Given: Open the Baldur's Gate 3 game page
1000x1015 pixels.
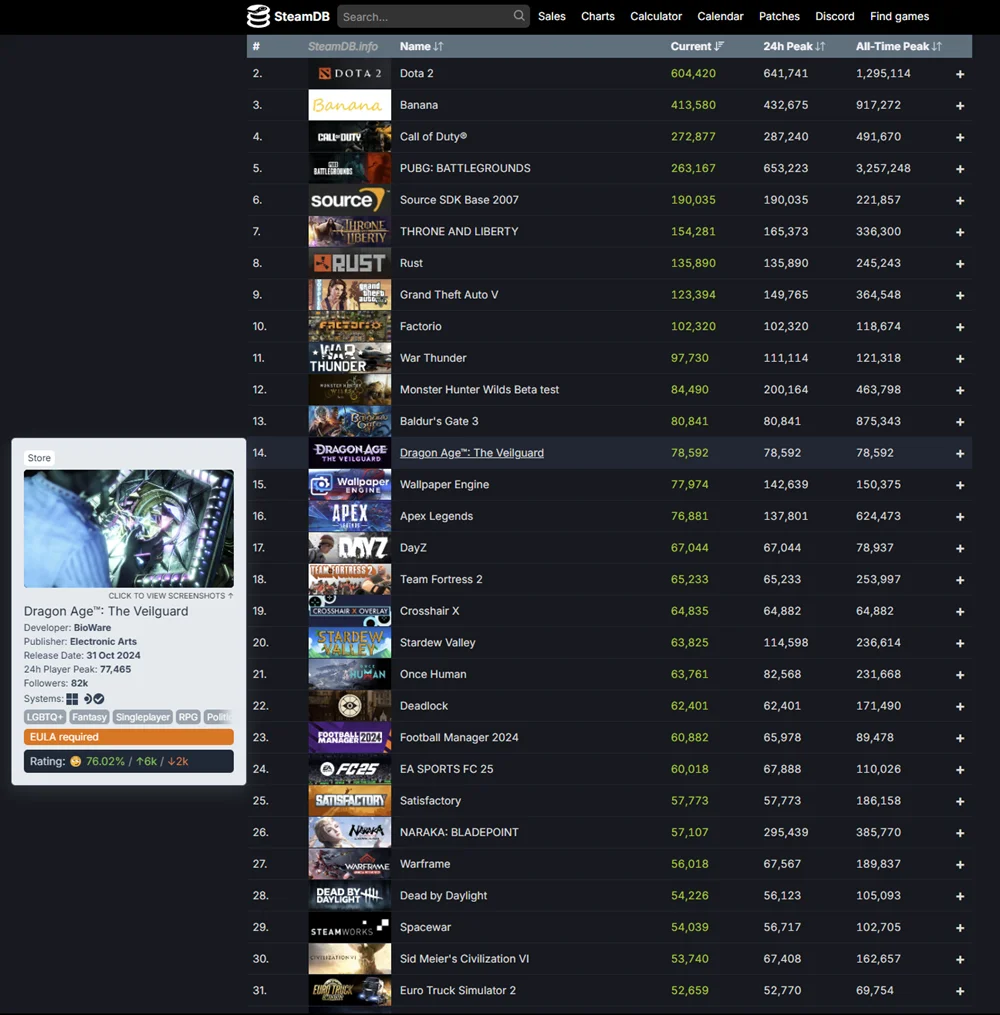Looking at the screenshot, I should pos(439,421).
